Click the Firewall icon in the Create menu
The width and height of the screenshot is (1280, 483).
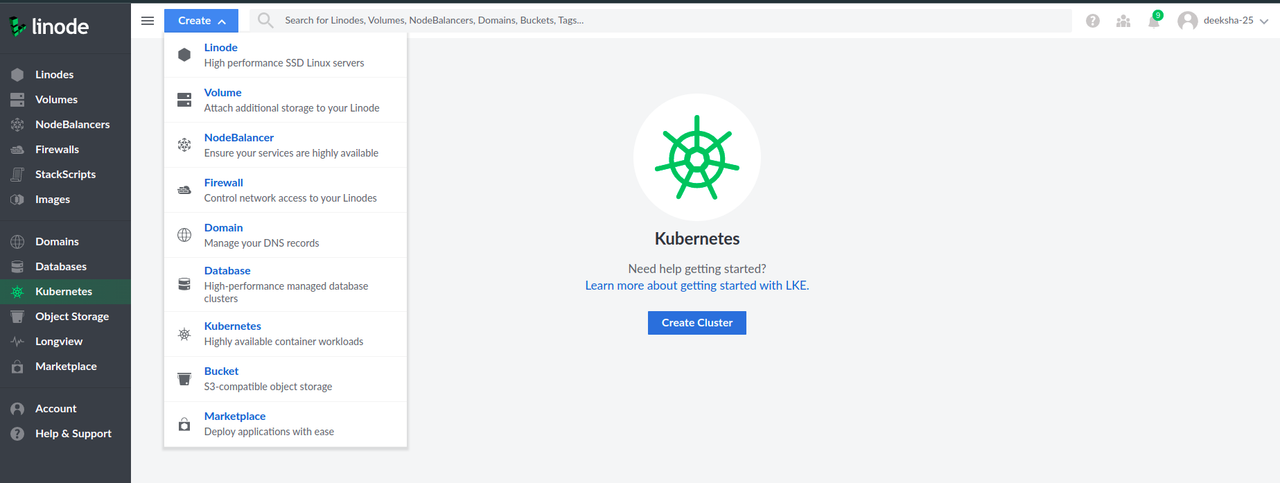click(184, 190)
